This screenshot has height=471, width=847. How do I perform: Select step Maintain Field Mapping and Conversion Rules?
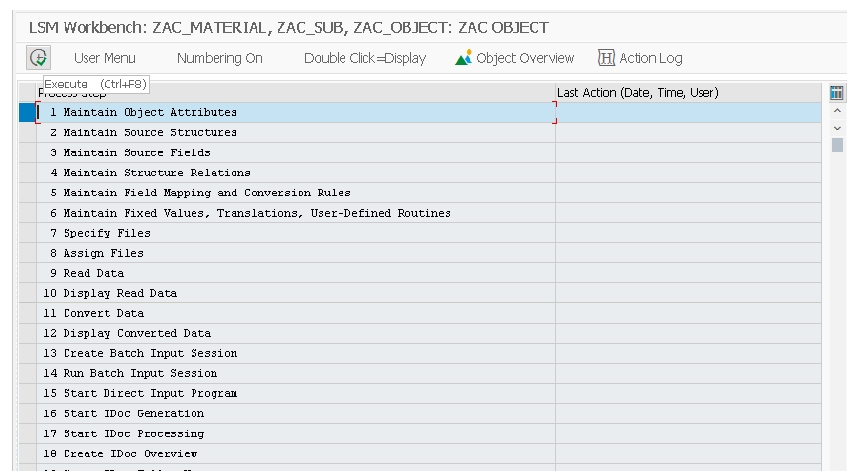point(207,193)
